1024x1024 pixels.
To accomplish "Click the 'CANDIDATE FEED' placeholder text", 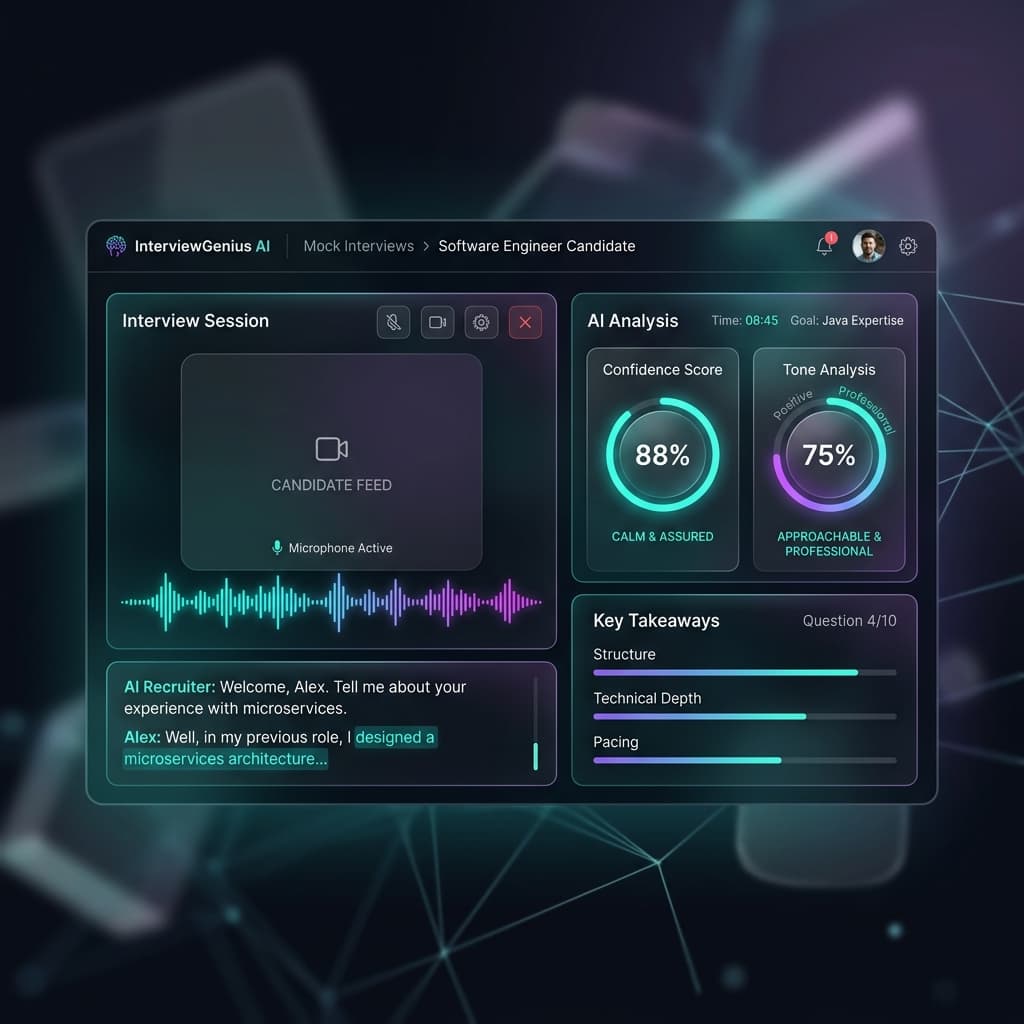I will click(x=332, y=485).
